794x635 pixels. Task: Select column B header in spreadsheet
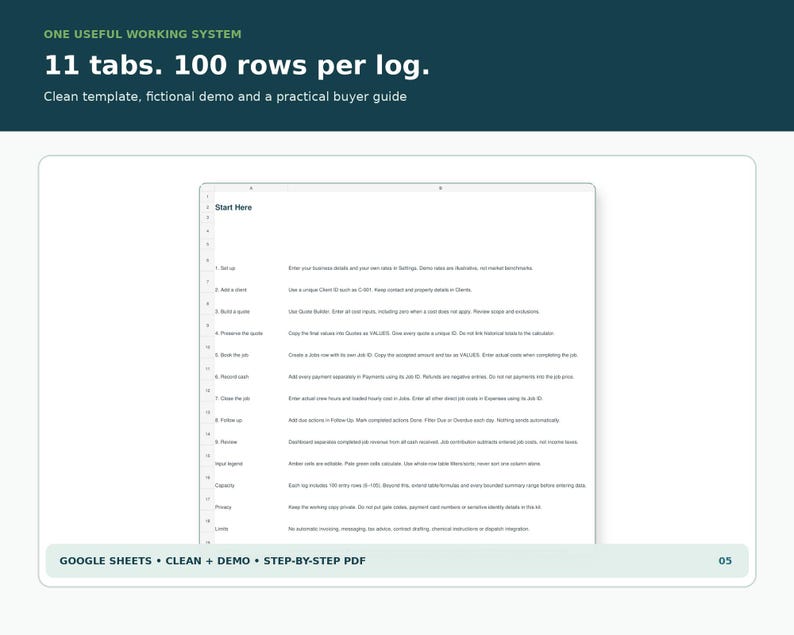441,188
